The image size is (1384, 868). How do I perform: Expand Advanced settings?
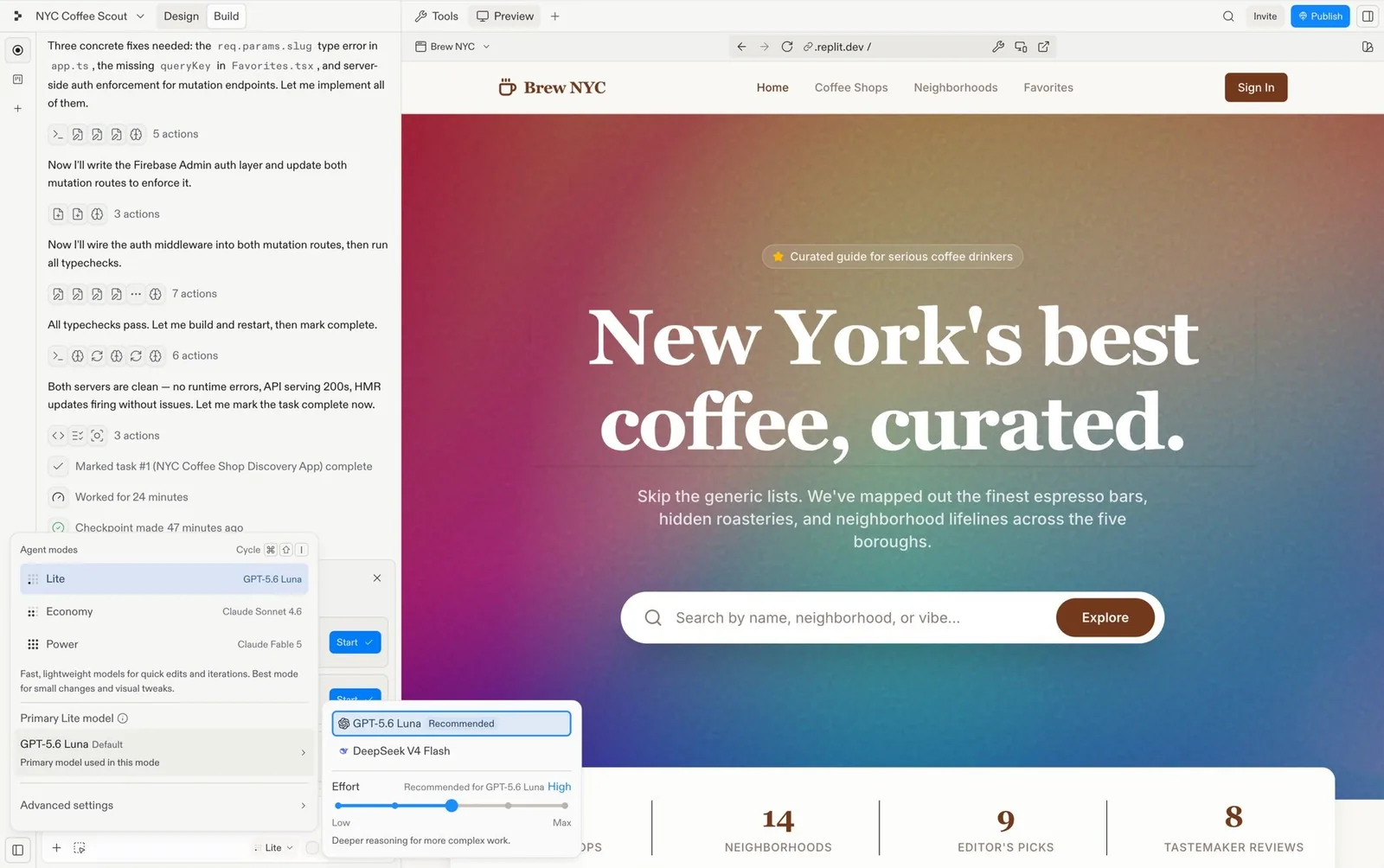point(164,805)
